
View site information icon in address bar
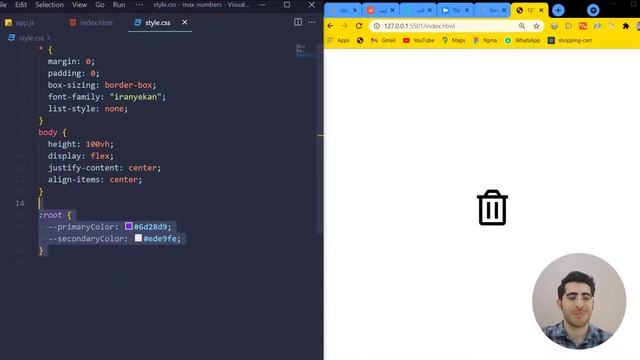tap(377, 26)
